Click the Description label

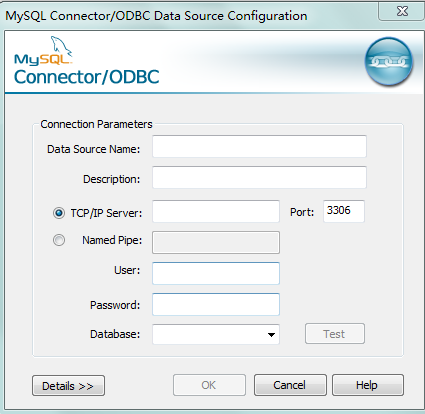pos(112,179)
